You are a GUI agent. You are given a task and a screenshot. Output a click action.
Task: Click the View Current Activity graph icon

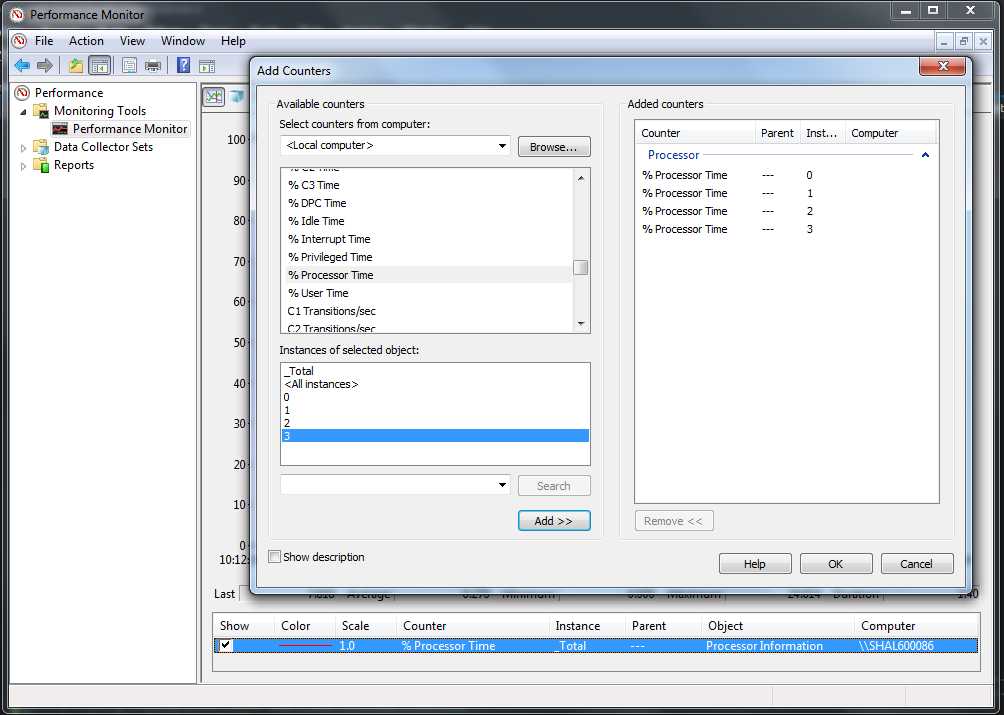click(213, 97)
